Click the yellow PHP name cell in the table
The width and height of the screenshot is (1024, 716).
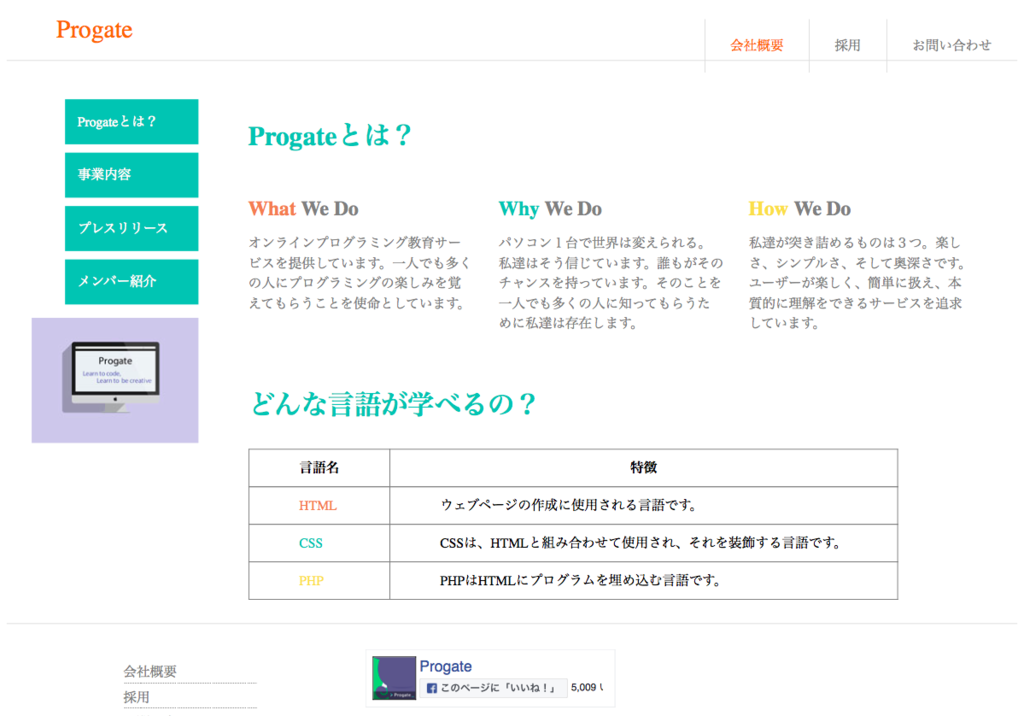click(x=319, y=581)
